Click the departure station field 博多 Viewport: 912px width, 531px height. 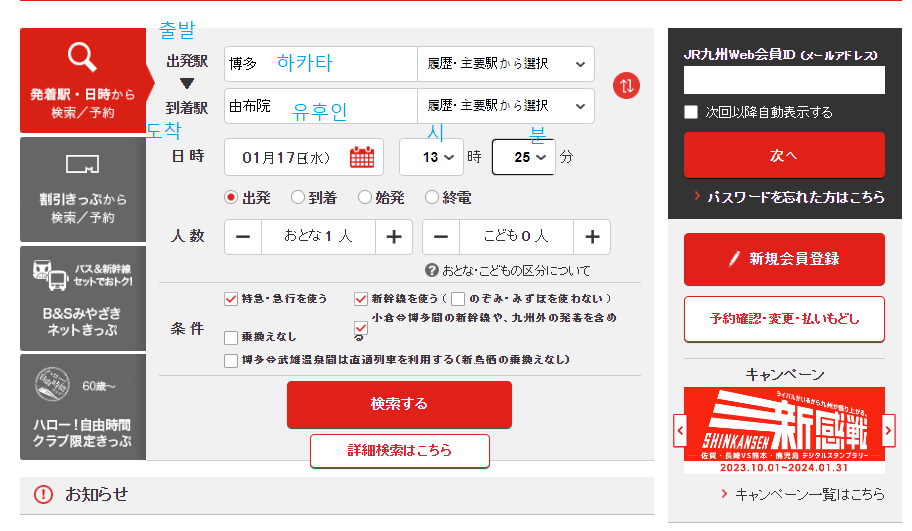[x=321, y=64]
